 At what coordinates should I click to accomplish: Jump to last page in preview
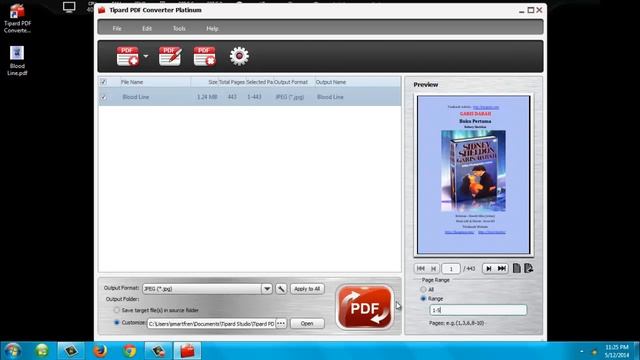tap(502, 269)
